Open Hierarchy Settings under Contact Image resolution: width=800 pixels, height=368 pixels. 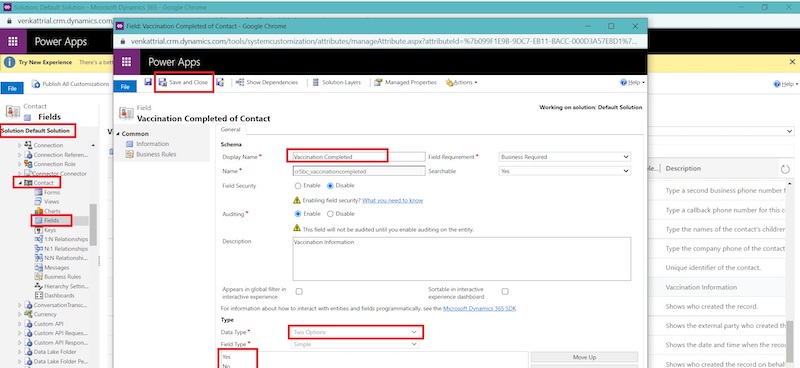61,286
